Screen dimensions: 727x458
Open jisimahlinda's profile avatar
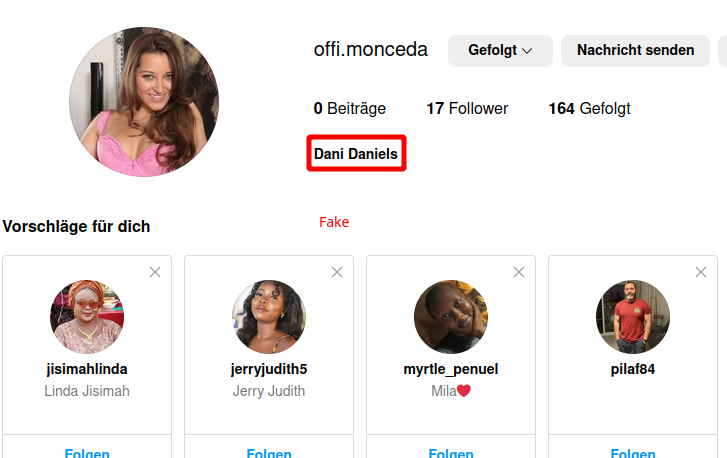(87, 317)
